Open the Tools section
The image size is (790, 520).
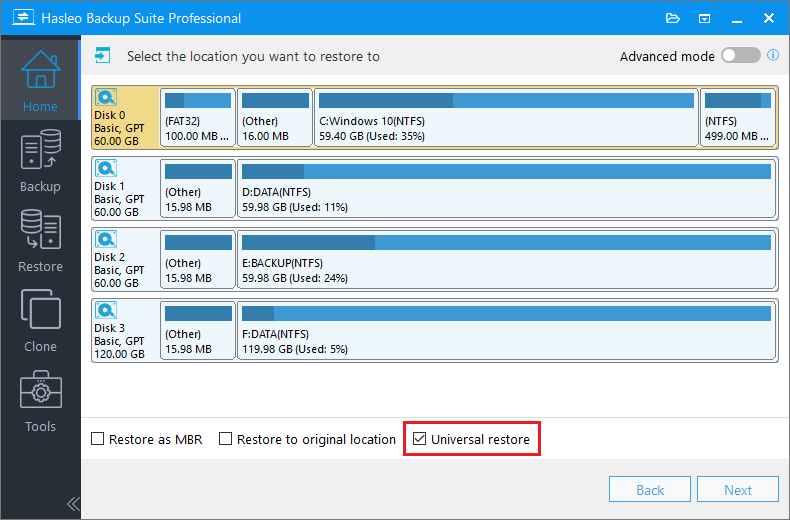tap(40, 401)
